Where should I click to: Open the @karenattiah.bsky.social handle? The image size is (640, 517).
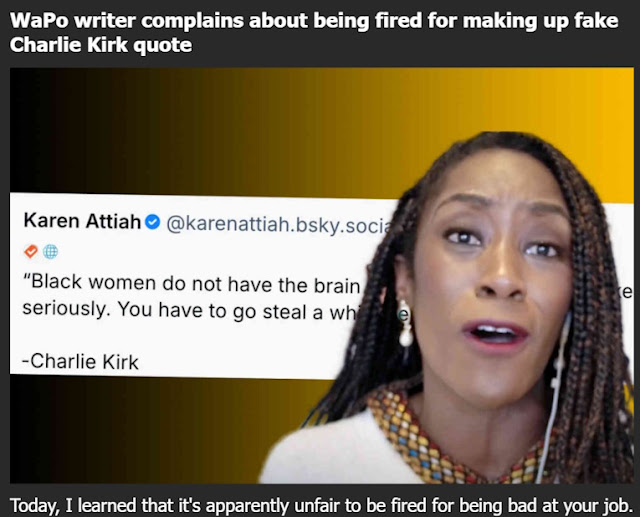pyautogui.click(x=280, y=225)
